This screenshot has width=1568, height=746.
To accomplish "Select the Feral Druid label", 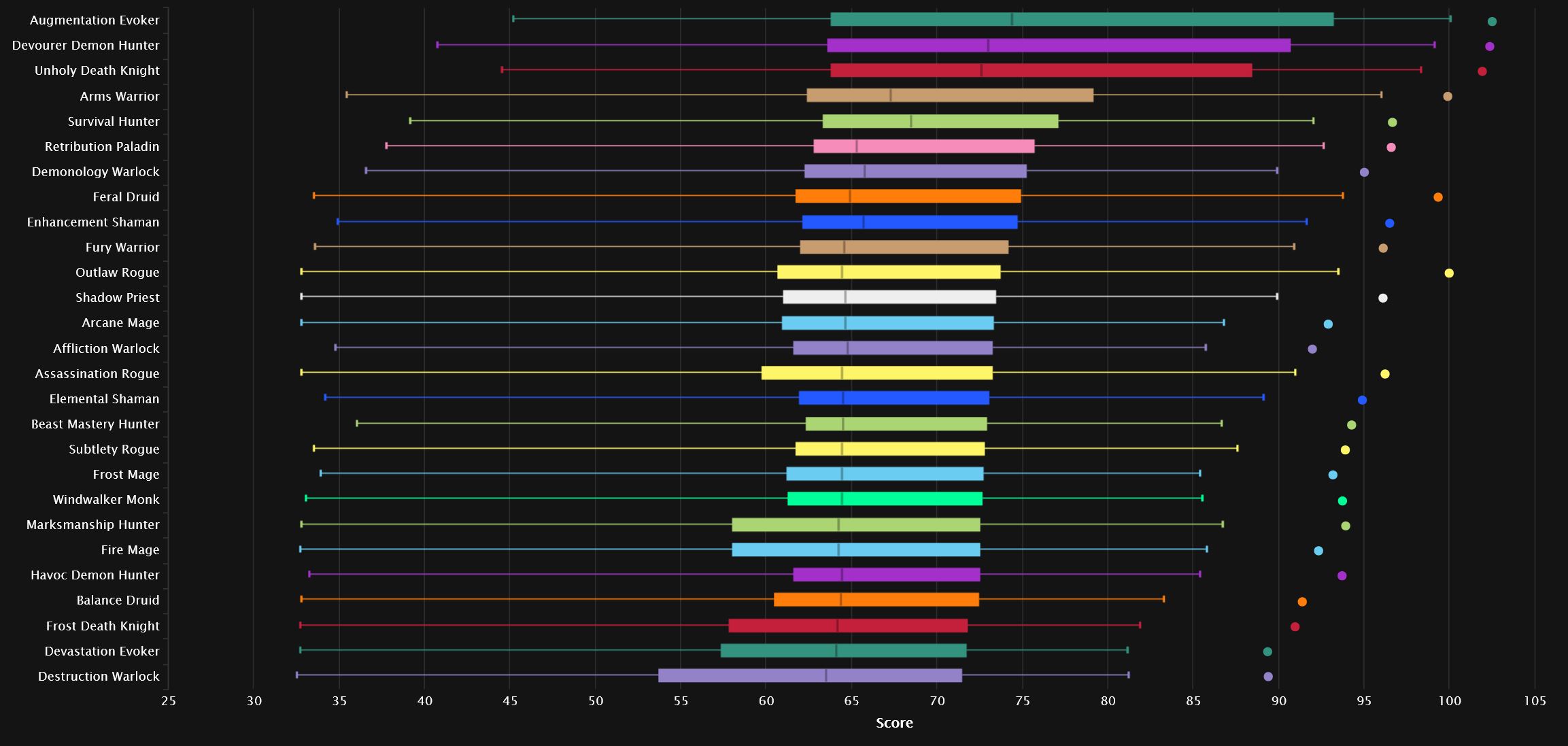I will [126, 197].
